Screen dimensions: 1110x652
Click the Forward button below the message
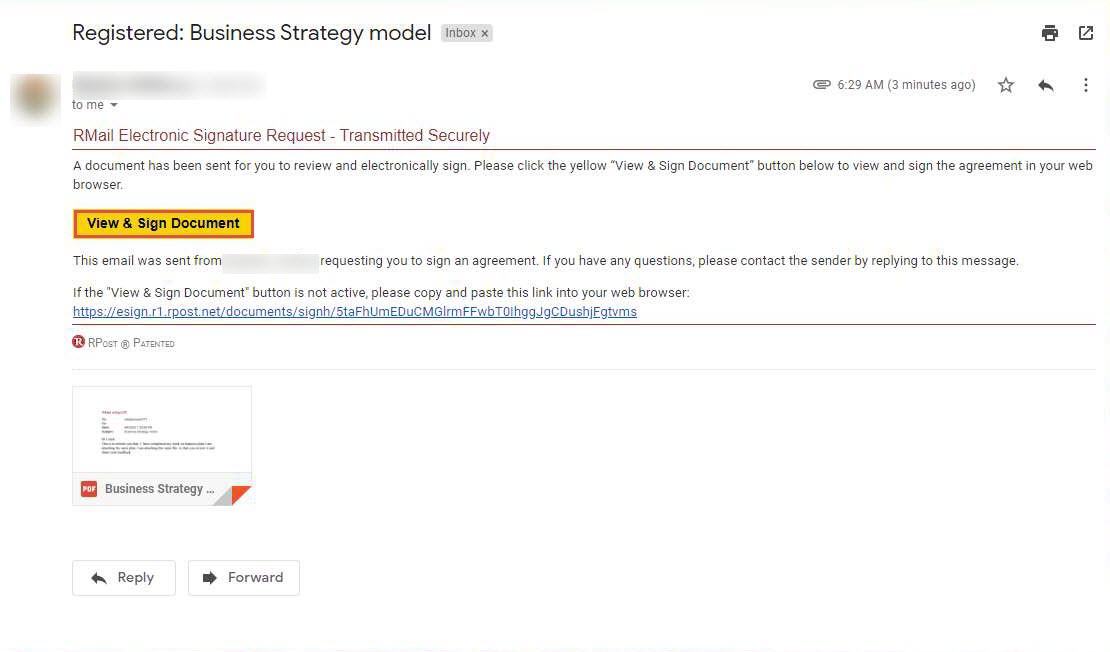[244, 578]
